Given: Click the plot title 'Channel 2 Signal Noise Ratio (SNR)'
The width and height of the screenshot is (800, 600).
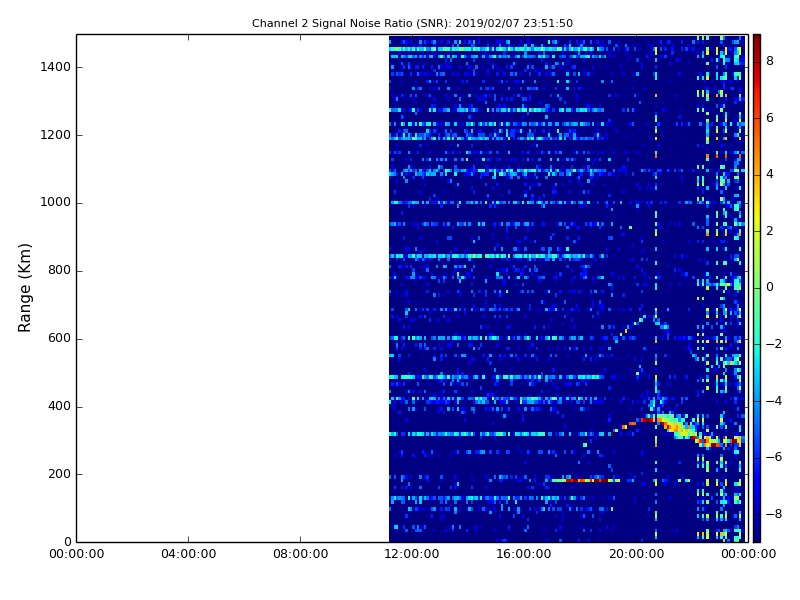Looking at the screenshot, I should point(352,23).
